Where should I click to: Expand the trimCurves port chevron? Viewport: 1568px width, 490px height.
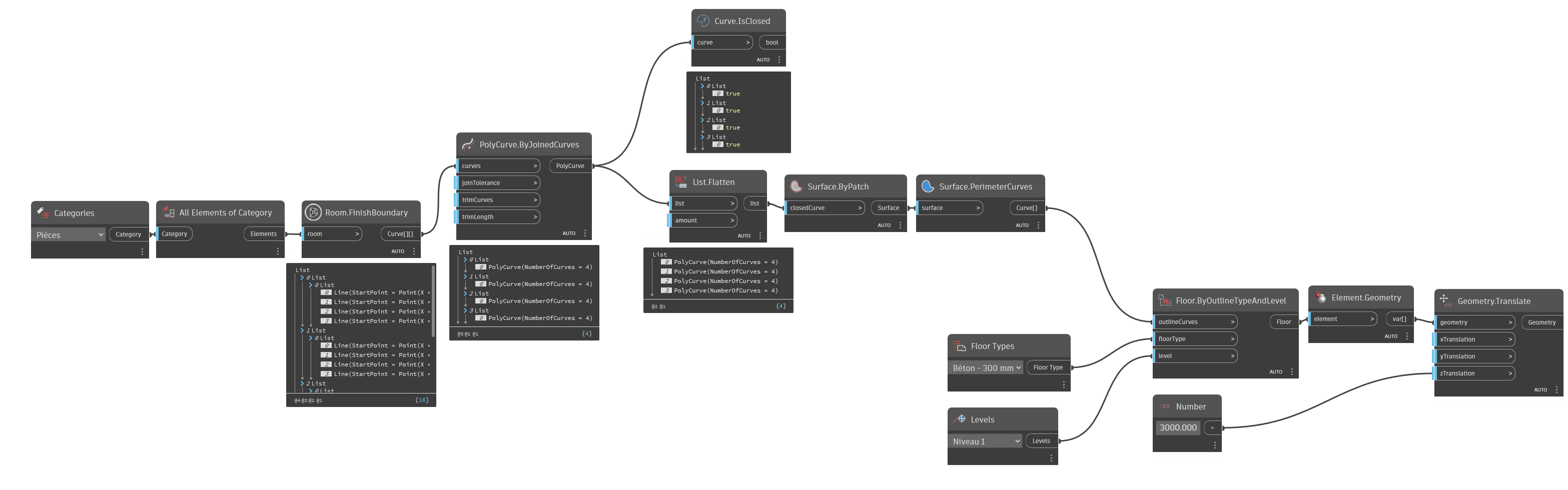tap(535, 199)
